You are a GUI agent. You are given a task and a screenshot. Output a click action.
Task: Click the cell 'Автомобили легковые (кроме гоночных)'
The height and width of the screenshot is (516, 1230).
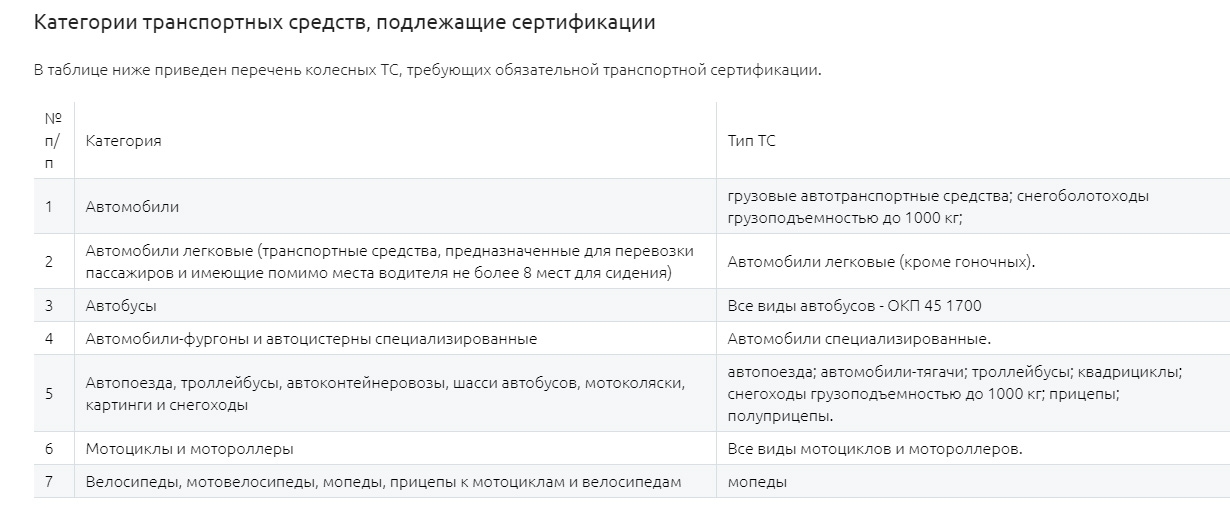(x=973, y=262)
